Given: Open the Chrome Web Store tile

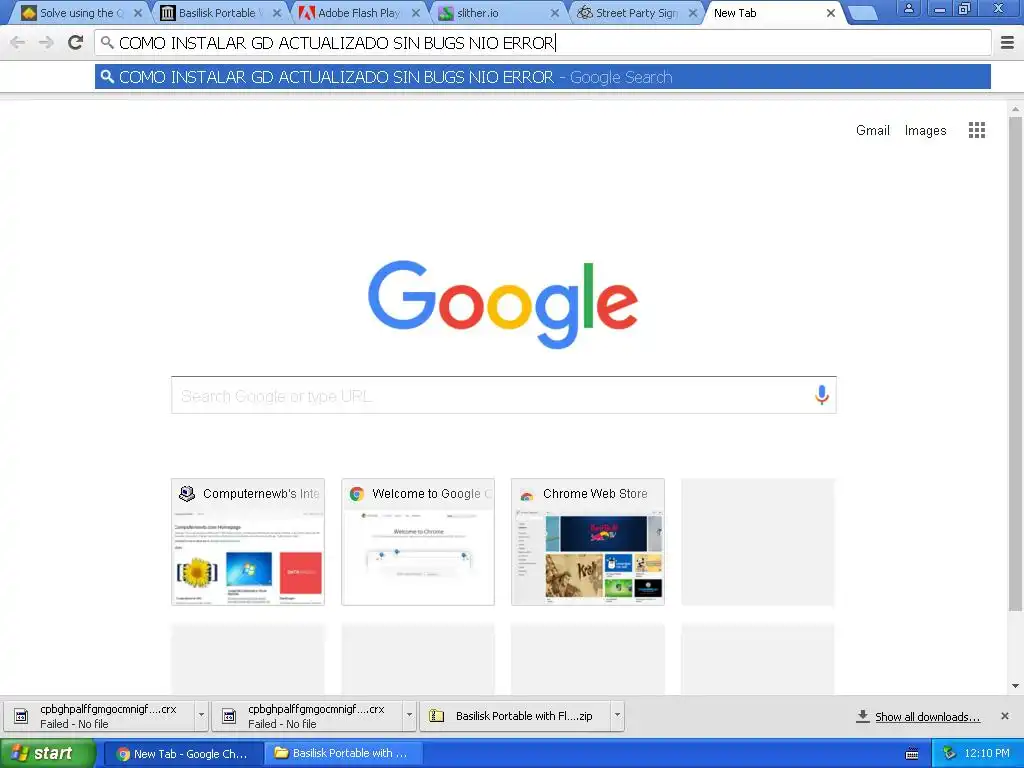Looking at the screenshot, I should 588,542.
